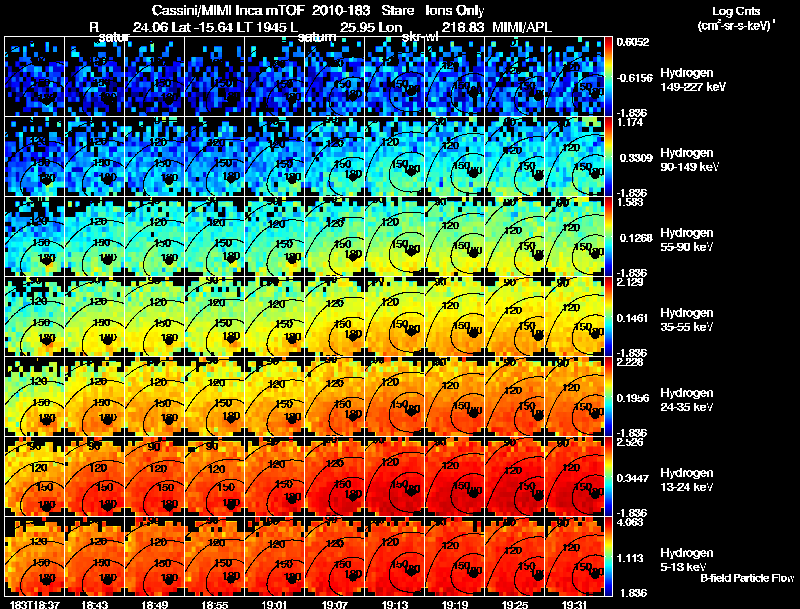Screen dimensions: 800x609
Task: Click the 'Lat -15.64' header value
Action: click(x=204, y=27)
